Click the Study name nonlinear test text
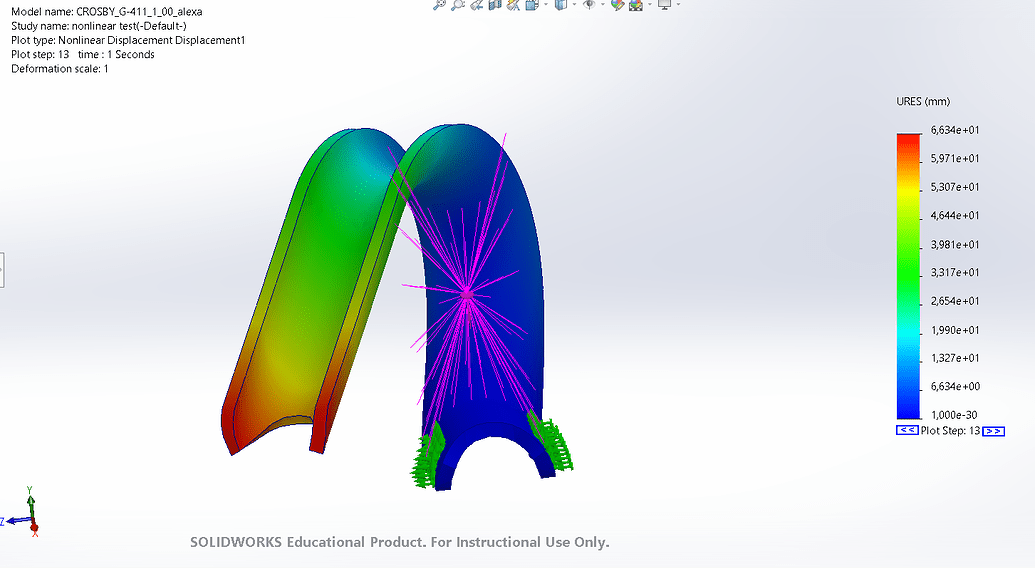The height and width of the screenshot is (568, 1035). 99,26
